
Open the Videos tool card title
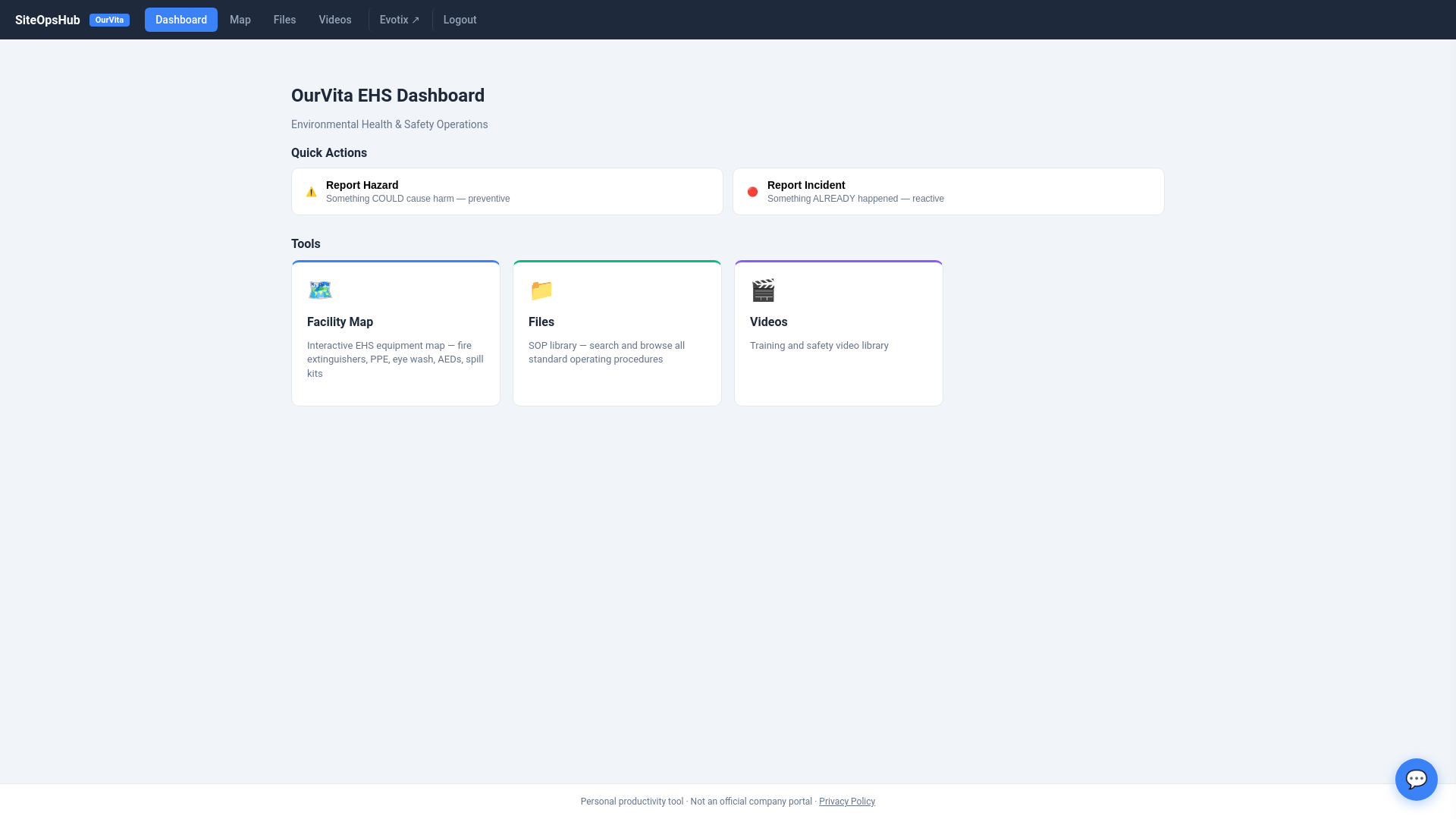pos(769,322)
